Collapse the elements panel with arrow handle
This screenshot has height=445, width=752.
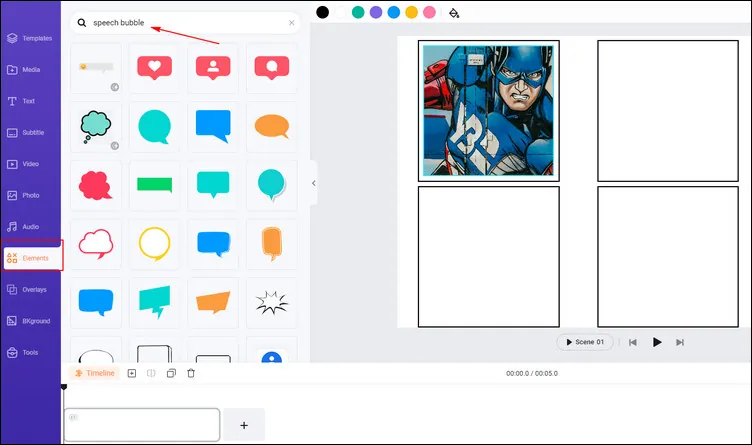click(x=314, y=183)
